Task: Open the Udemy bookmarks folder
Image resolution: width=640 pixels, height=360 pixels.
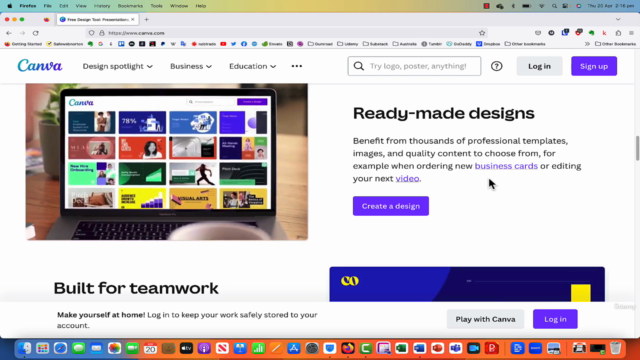Action: 348,44
